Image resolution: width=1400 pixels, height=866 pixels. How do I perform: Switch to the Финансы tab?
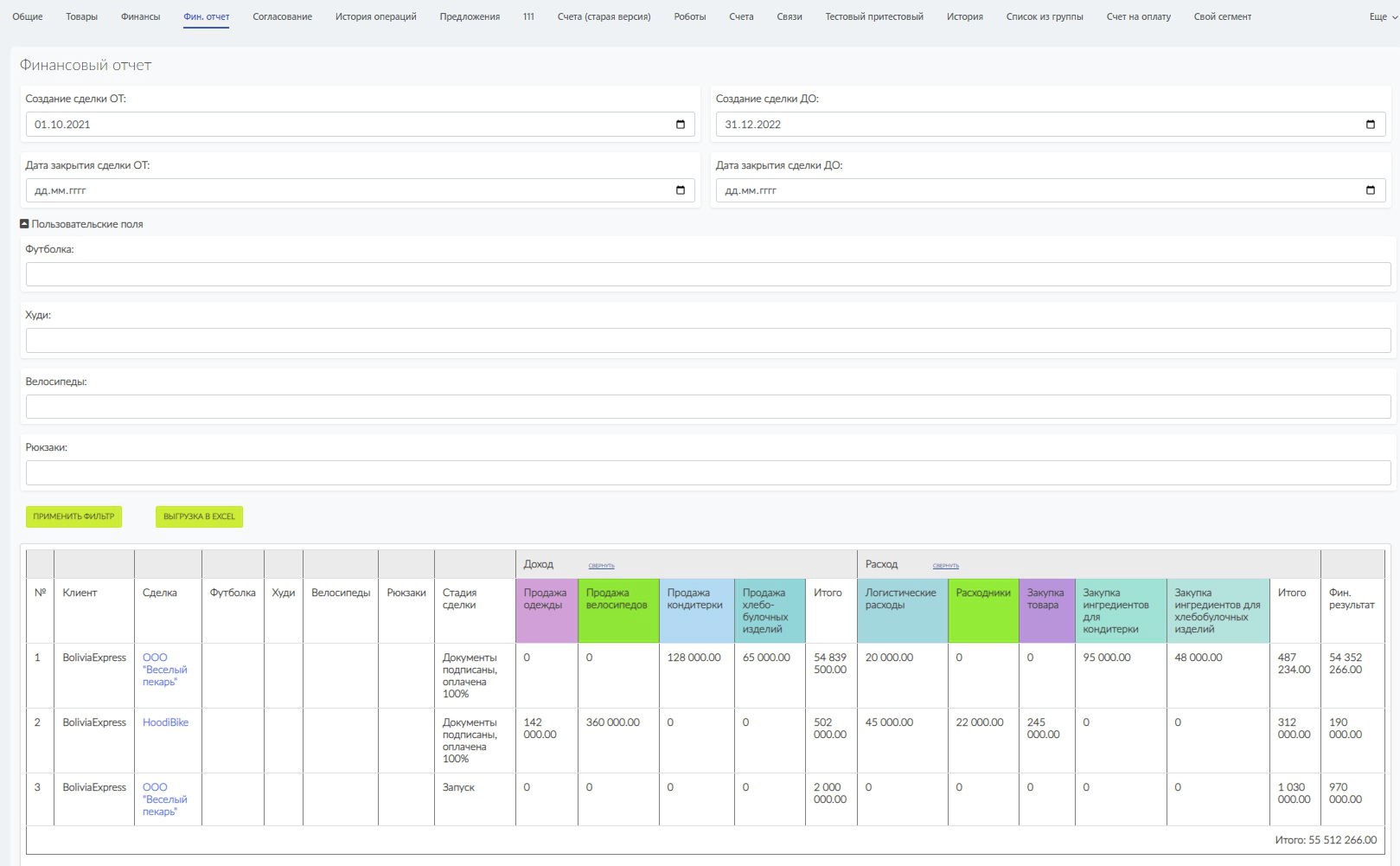coord(140,16)
